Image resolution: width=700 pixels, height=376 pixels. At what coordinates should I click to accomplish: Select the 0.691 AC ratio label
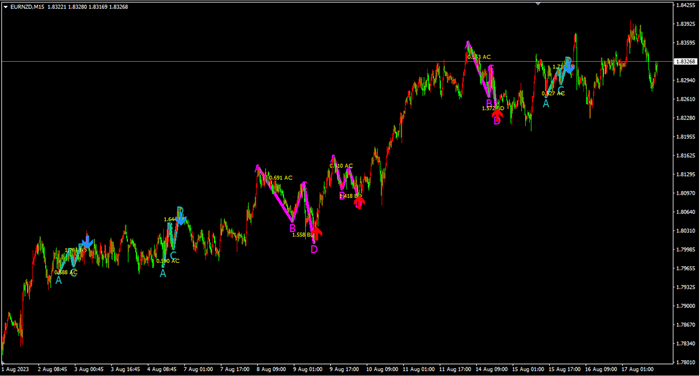(280, 178)
